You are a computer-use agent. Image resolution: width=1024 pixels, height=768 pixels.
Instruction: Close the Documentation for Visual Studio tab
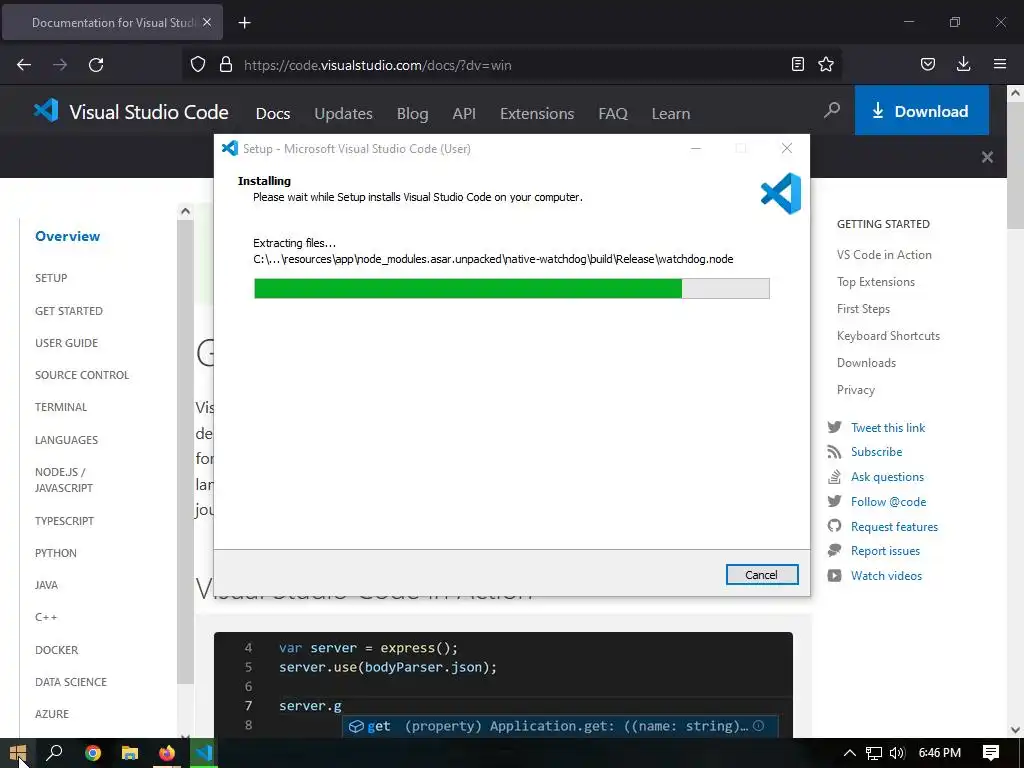[207, 22]
